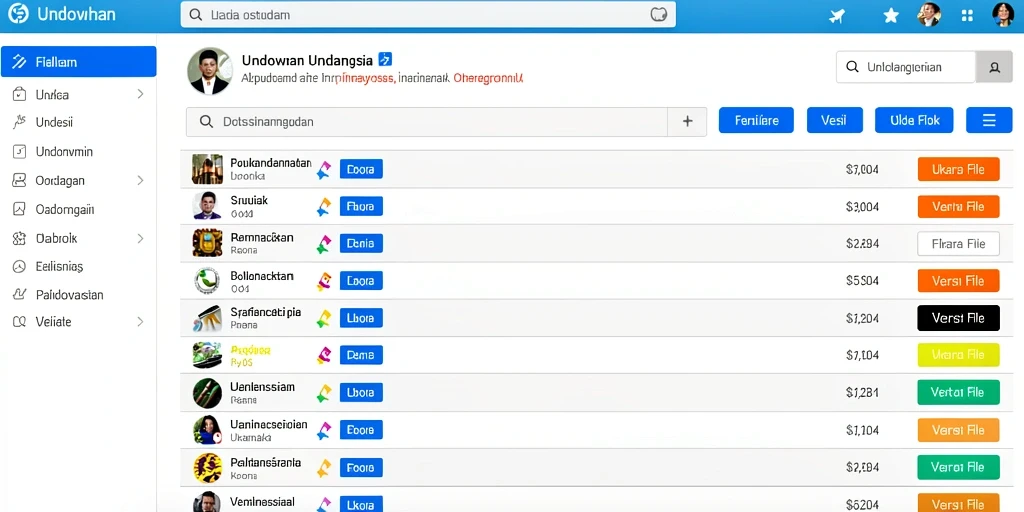1024x512 pixels.
Task: Click the $1,281 amount in Uanlenssiam row
Action: click(862, 392)
